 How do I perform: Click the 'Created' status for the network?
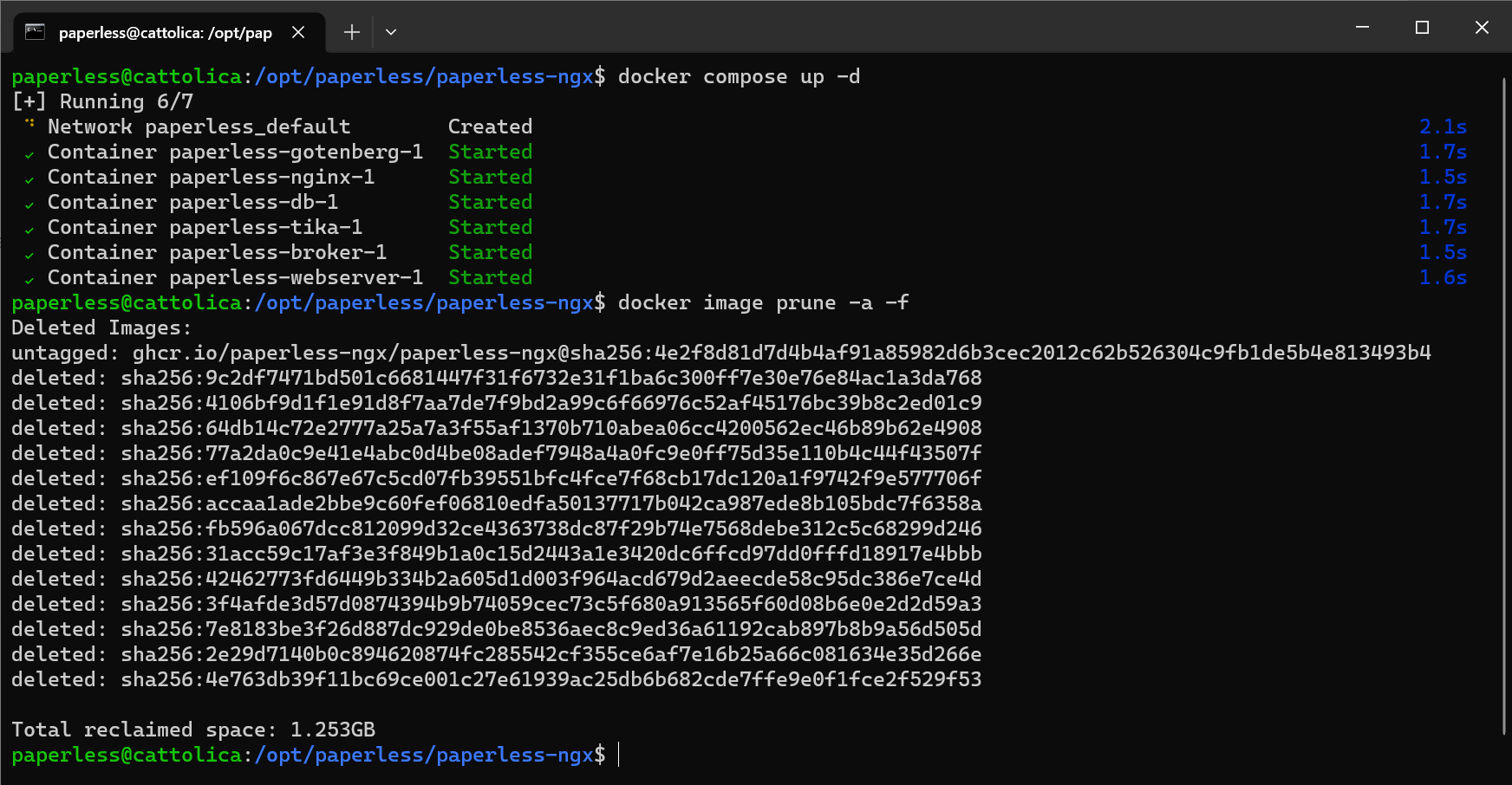[x=490, y=127]
